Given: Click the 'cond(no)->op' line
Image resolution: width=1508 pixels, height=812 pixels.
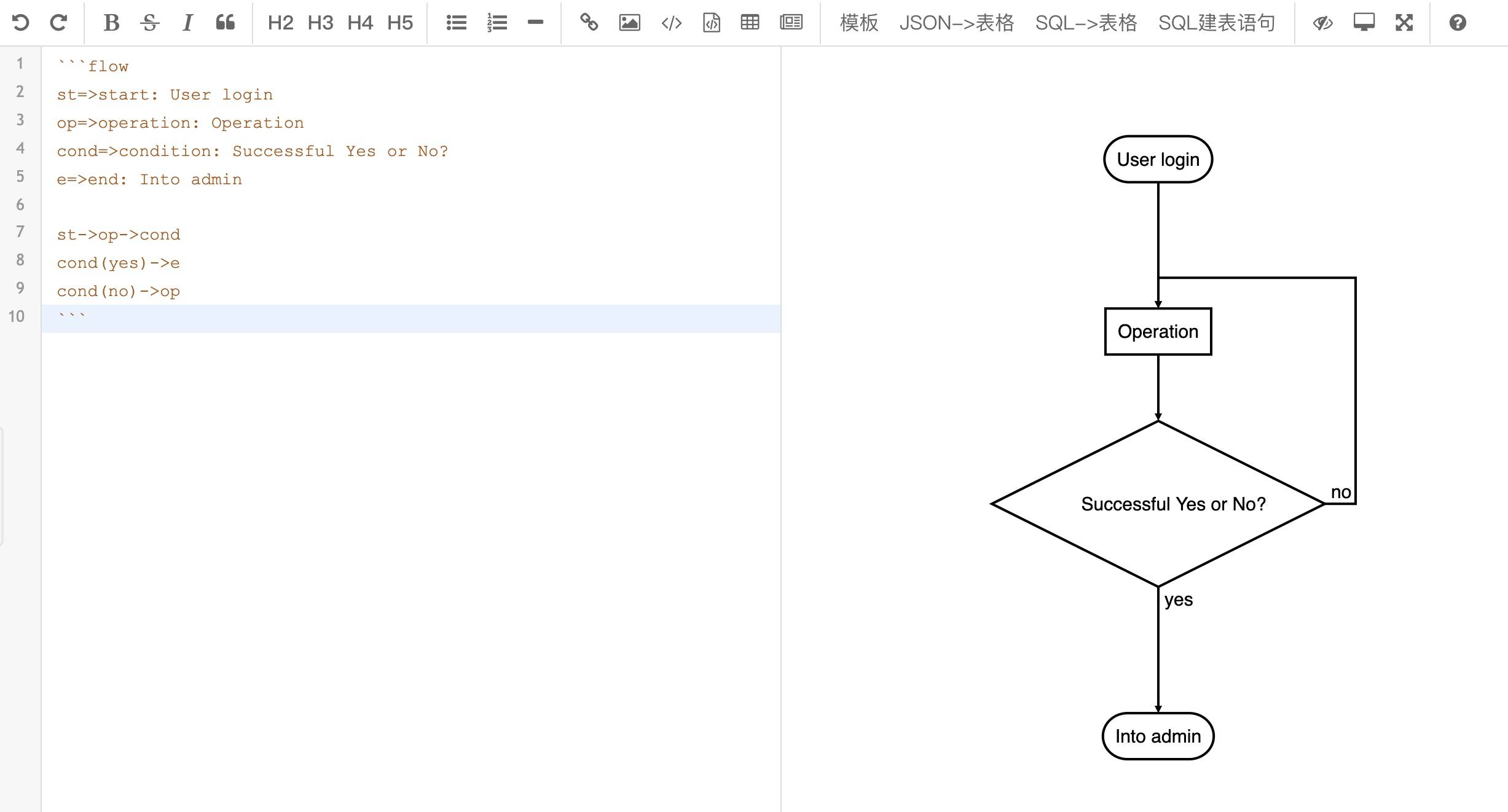Looking at the screenshot, I should pos(119,291).
